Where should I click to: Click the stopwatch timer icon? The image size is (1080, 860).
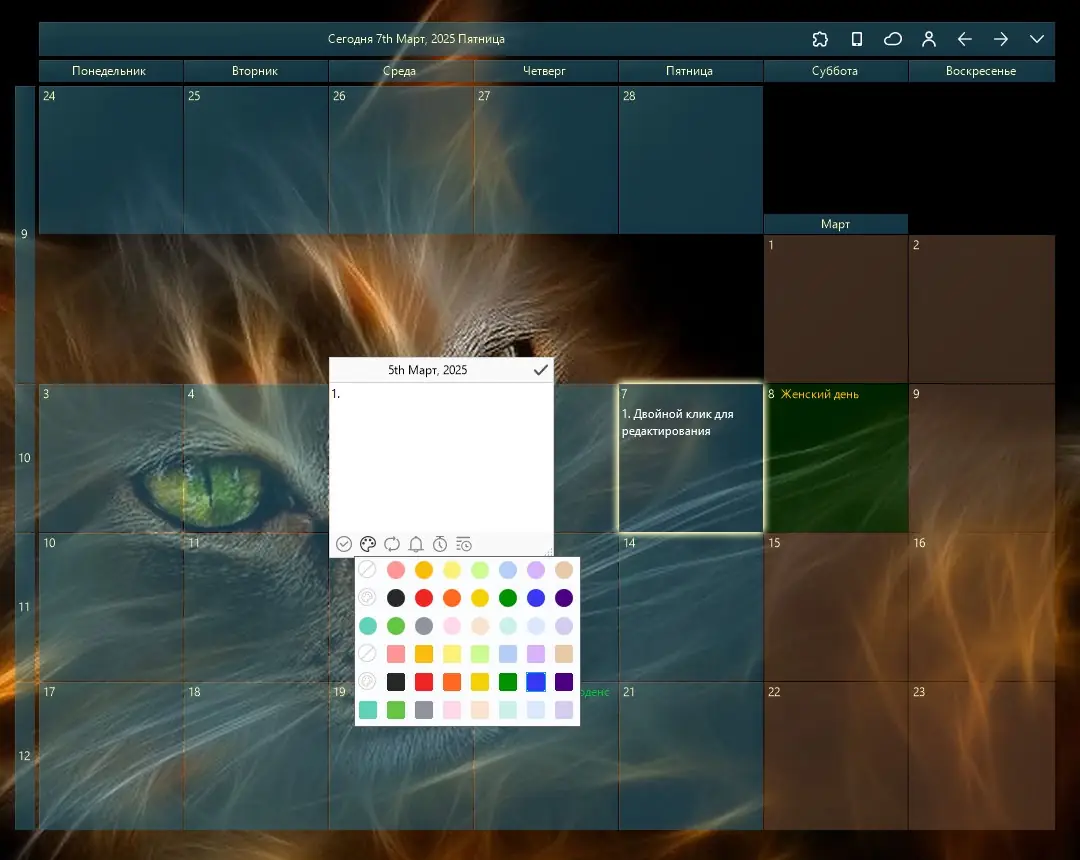tap(440, 544)
